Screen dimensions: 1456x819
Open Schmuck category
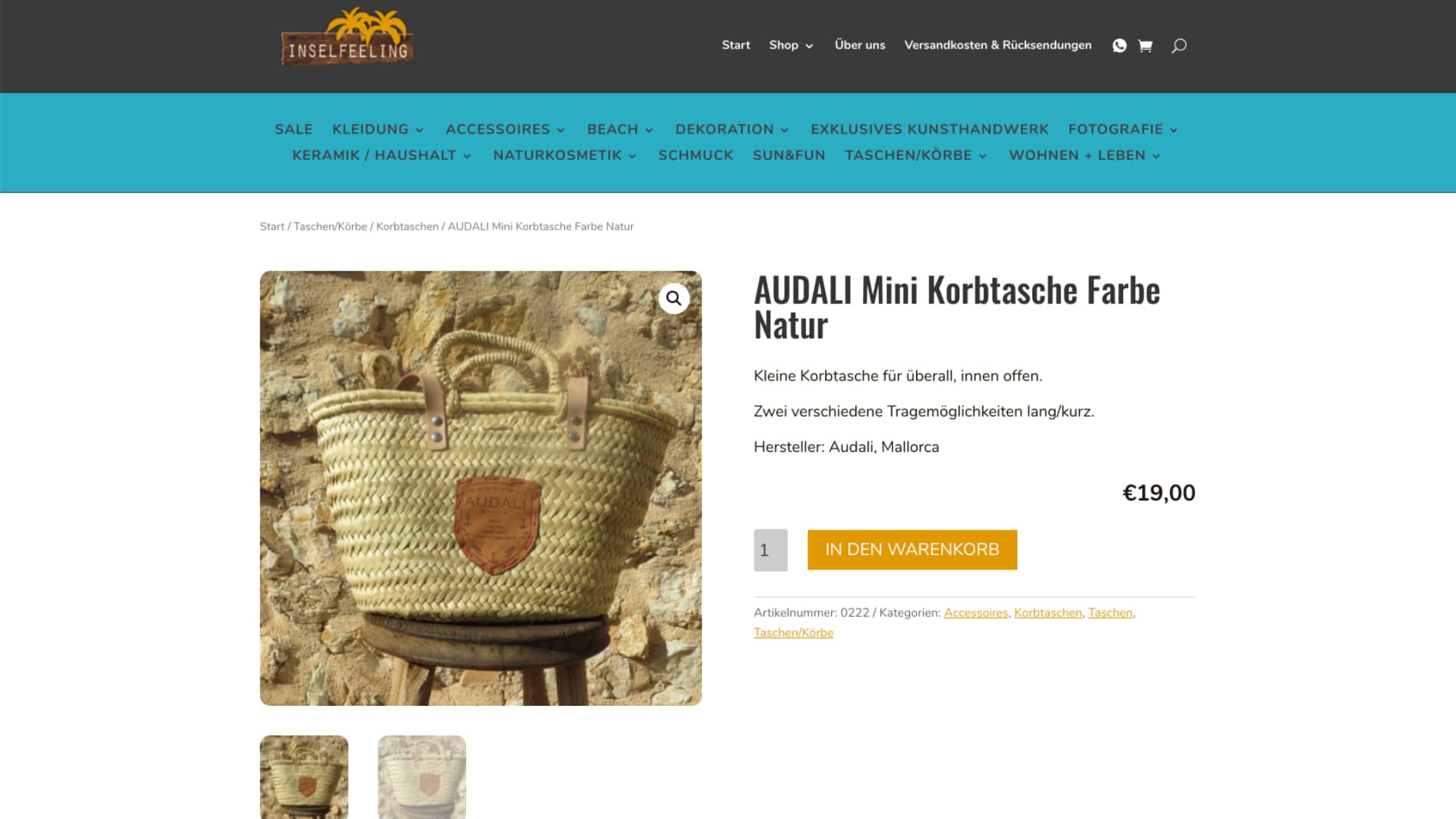tap(695, 155)
